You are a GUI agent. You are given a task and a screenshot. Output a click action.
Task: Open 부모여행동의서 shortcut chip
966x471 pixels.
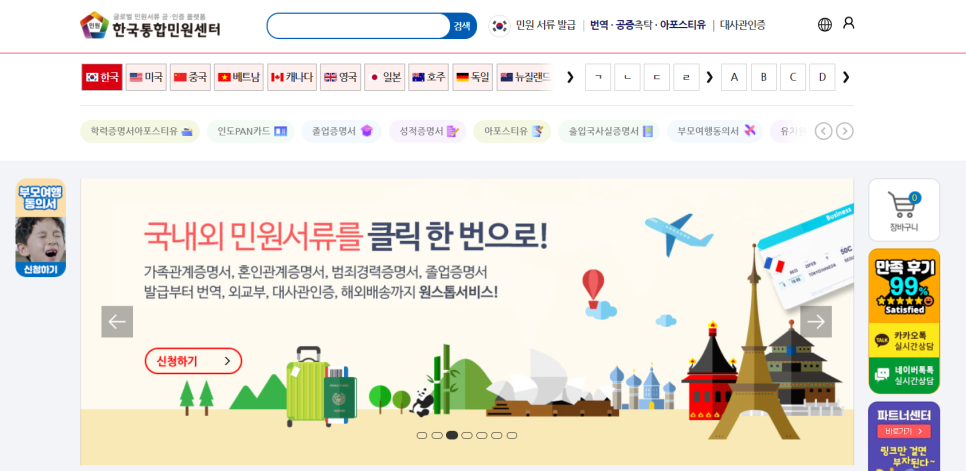tap(715, 131)
